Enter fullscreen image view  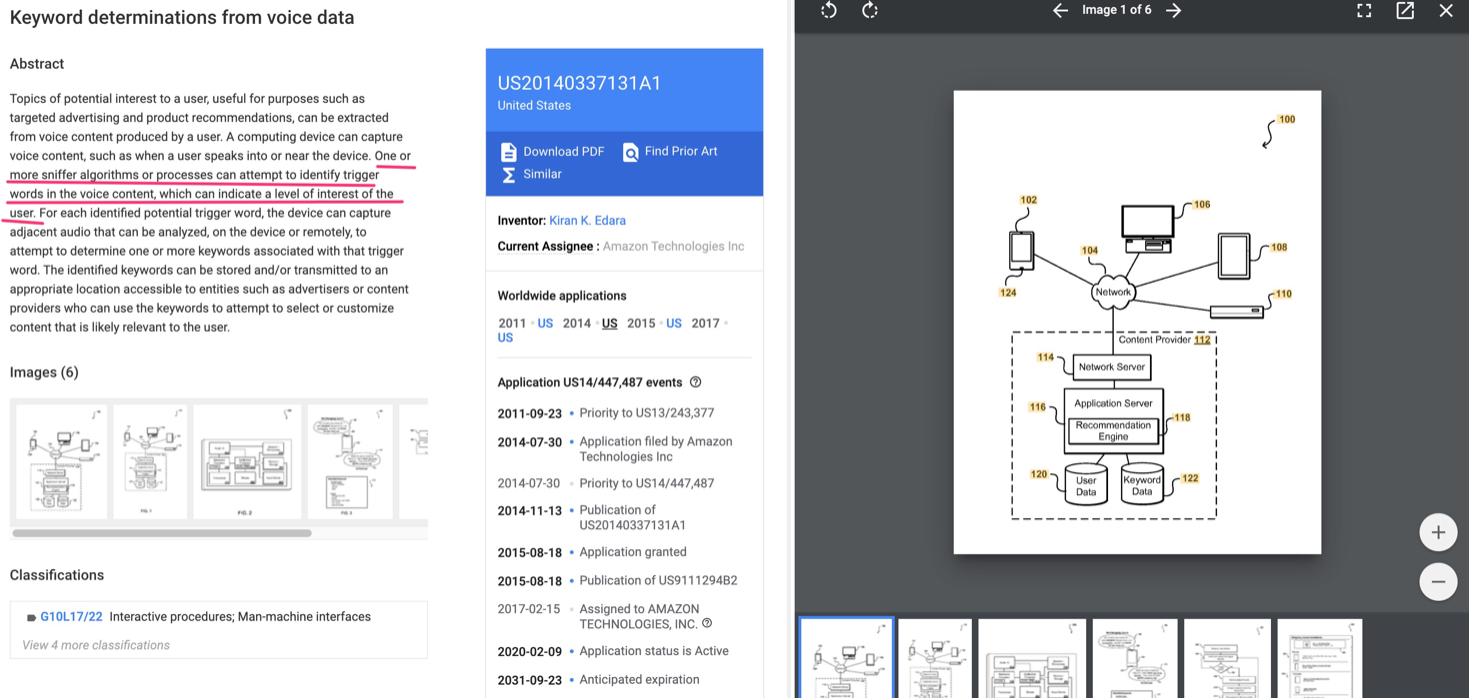[x=1364, y=11]
